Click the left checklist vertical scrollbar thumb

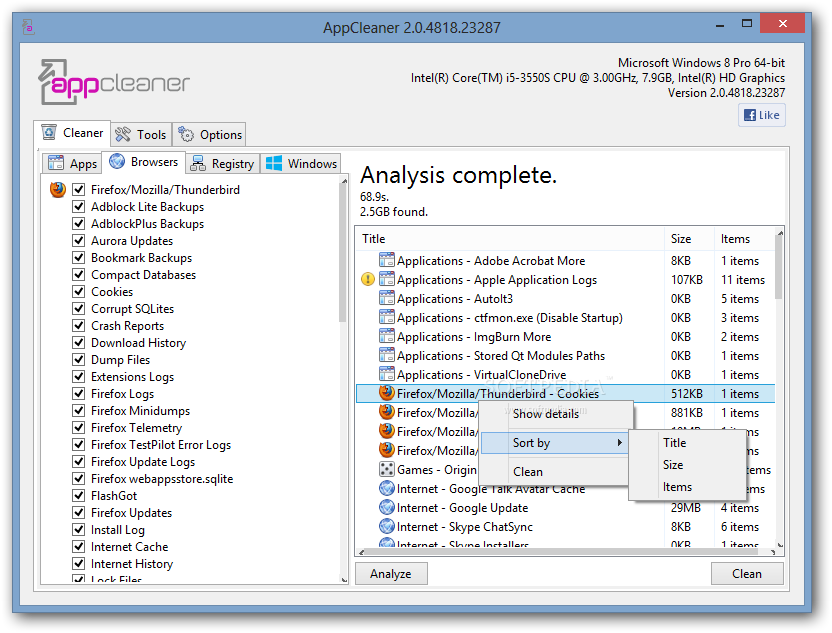[343, 254]
